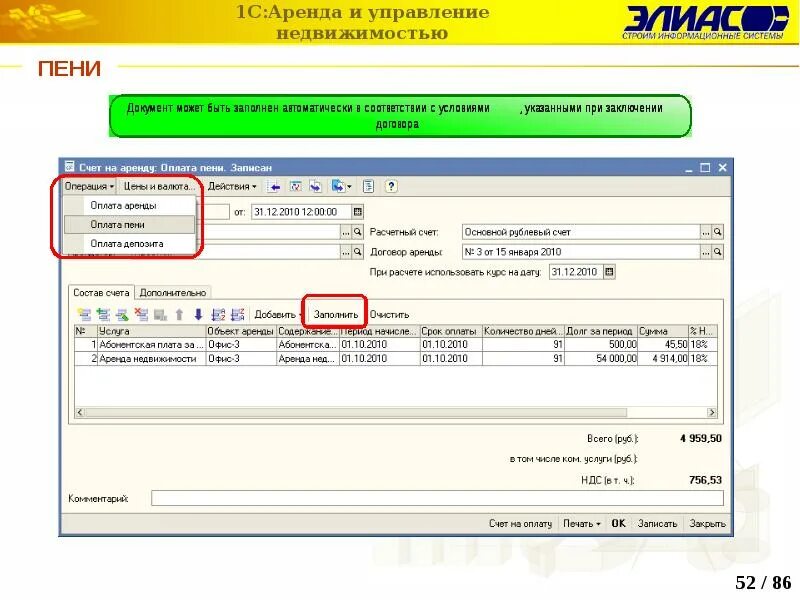Click copy row table icon

click(x=103, y=315)
